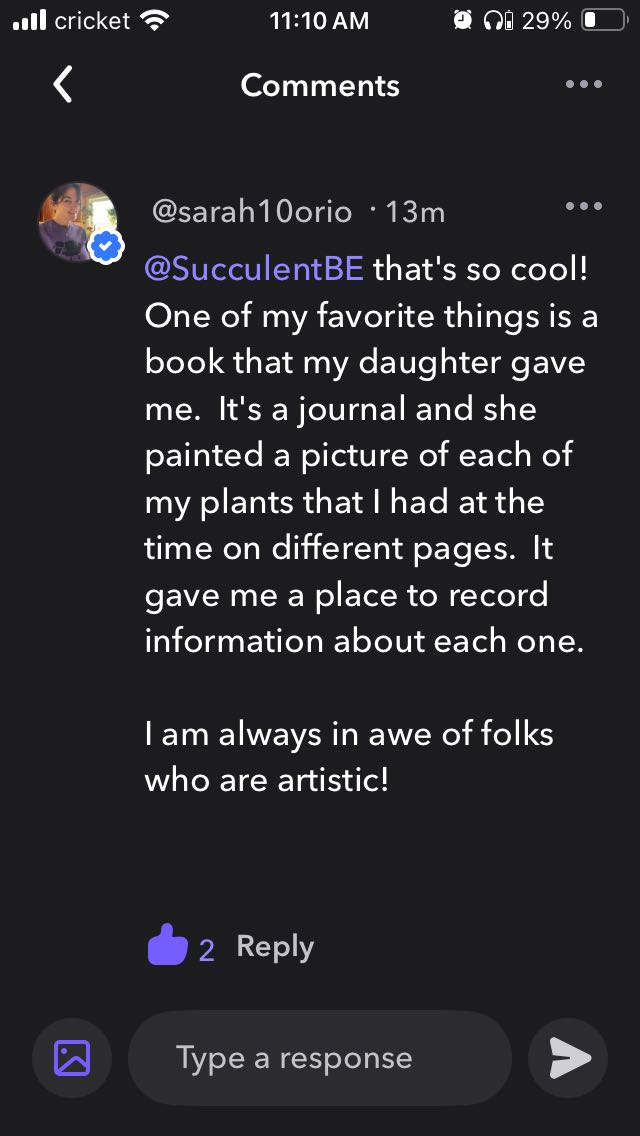640x1136 pixels.
Task: Tap the battery icon in the status bar
Action: [603, 20]
